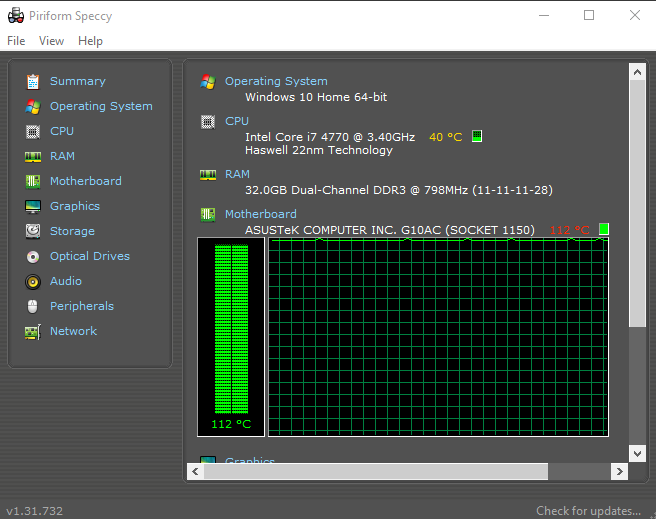Click the horizontal scrollbar right arrow
This screenshot has height=519, width=656.
click(x=619, y=472)
